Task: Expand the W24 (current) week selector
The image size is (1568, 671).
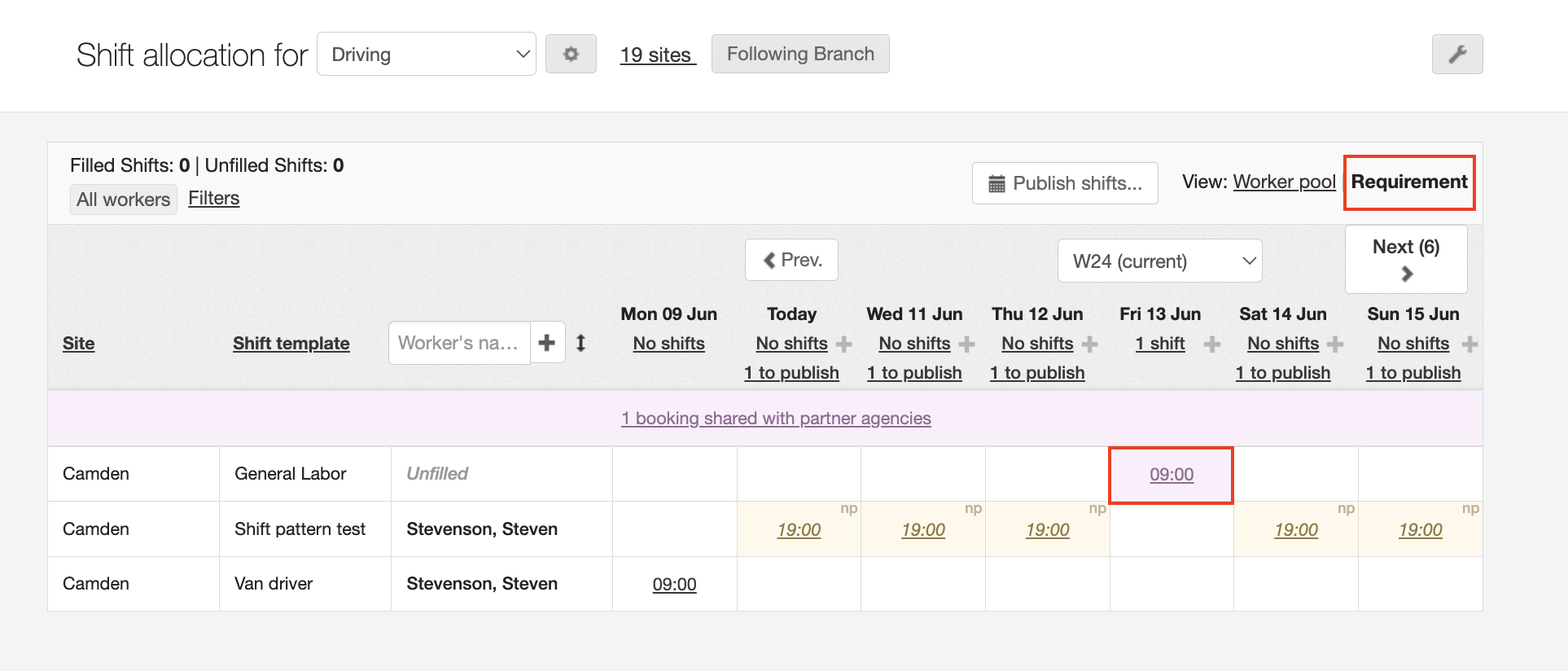Action: (x=1159, y=261)
